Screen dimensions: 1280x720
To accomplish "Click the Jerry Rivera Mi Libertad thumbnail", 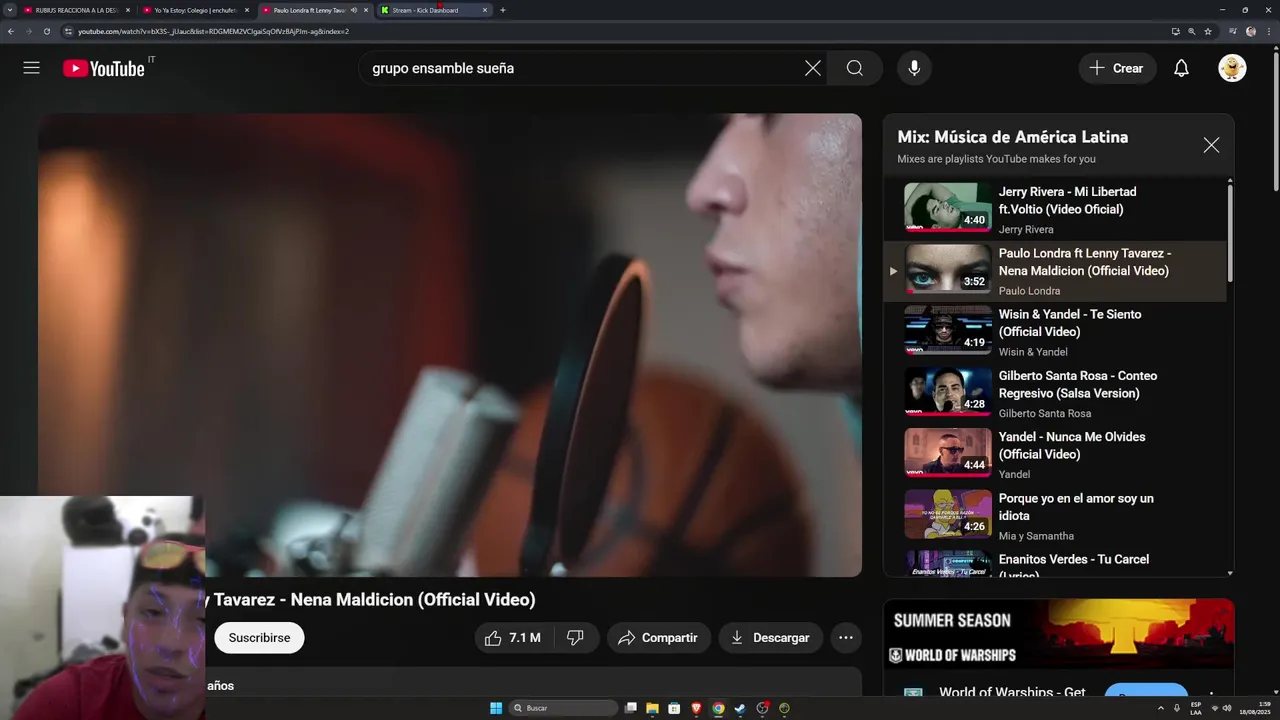I will (x=947, y=207).
